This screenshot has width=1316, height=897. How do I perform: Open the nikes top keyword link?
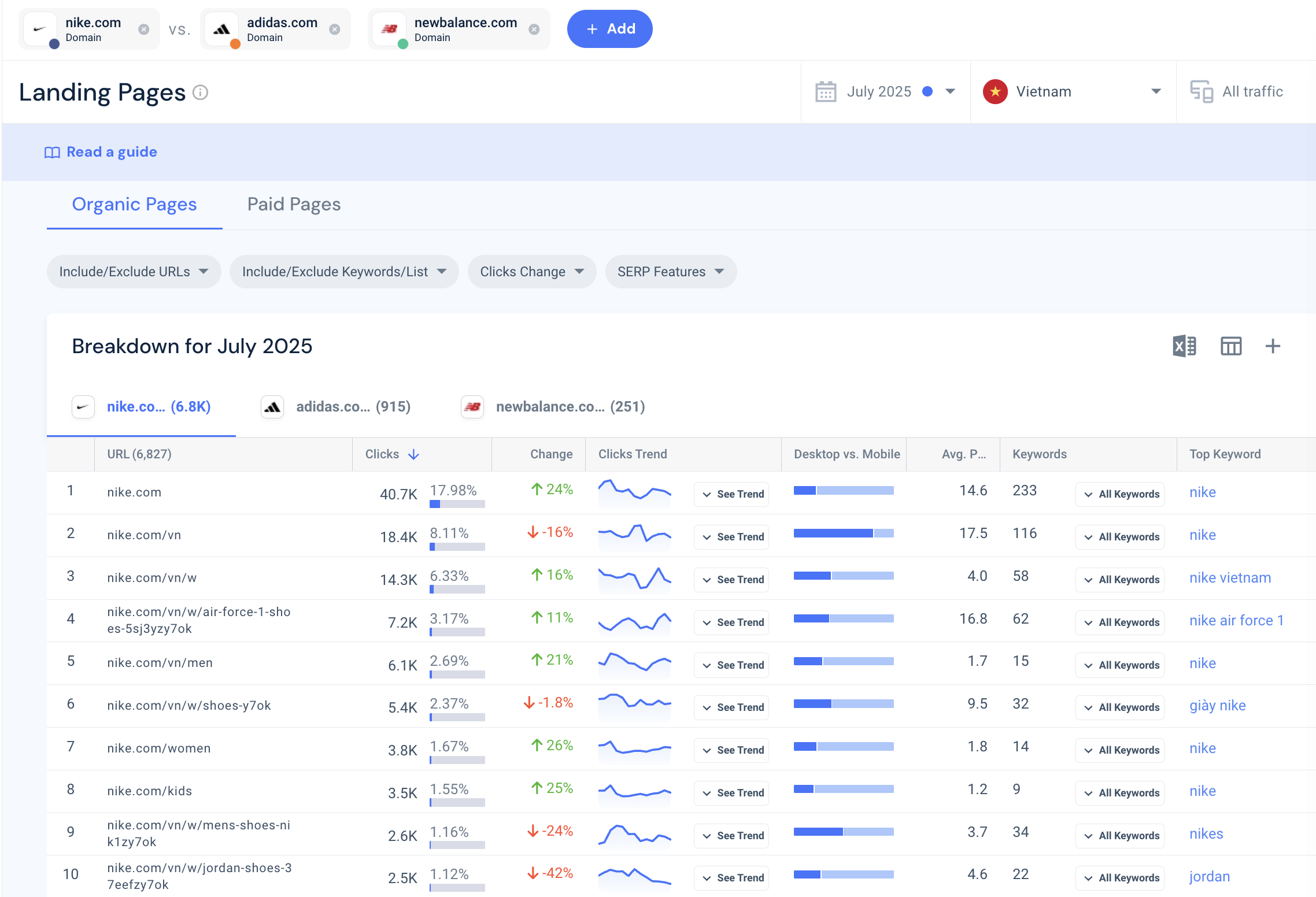coord(1206,834)
